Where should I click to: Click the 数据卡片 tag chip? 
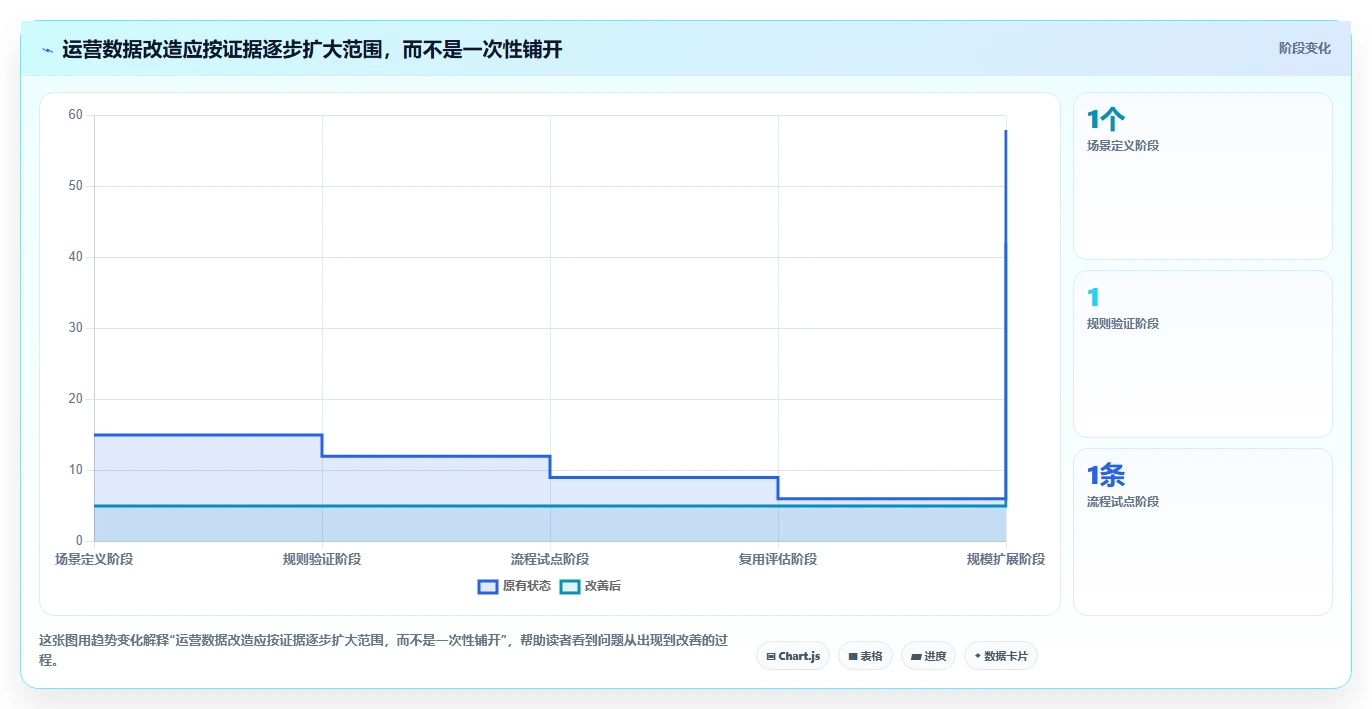coord(1001,656)
